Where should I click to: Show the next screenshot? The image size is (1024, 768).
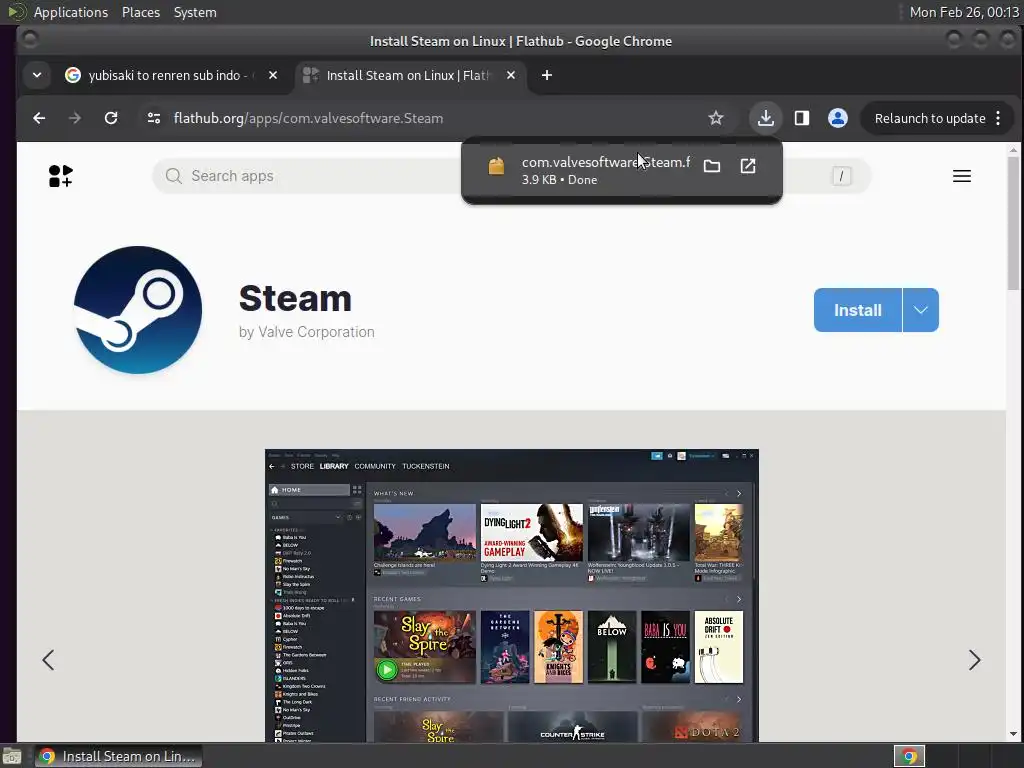(974, 660)
